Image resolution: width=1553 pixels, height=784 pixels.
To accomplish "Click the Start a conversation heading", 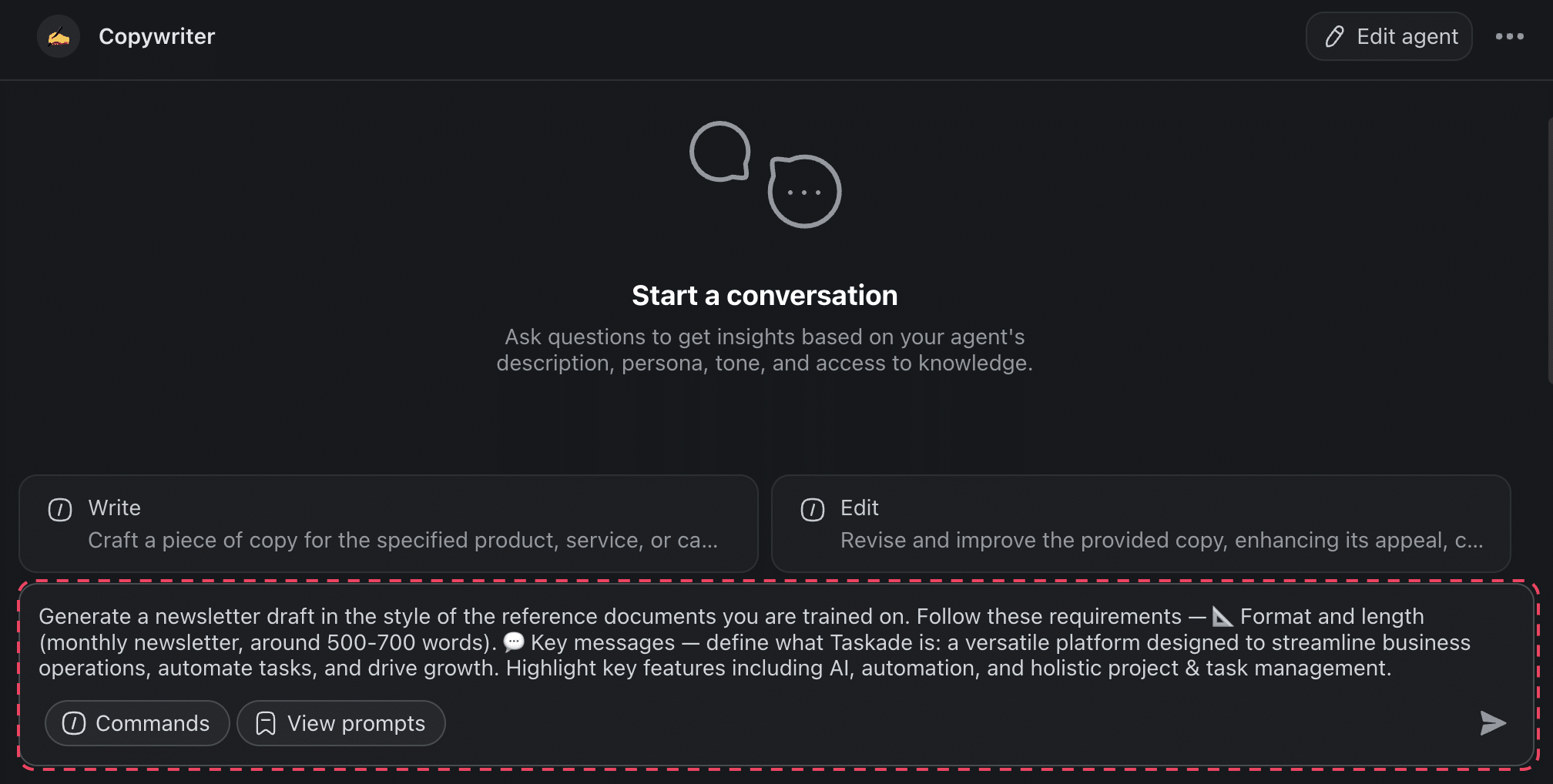I will tap(764, 296).
